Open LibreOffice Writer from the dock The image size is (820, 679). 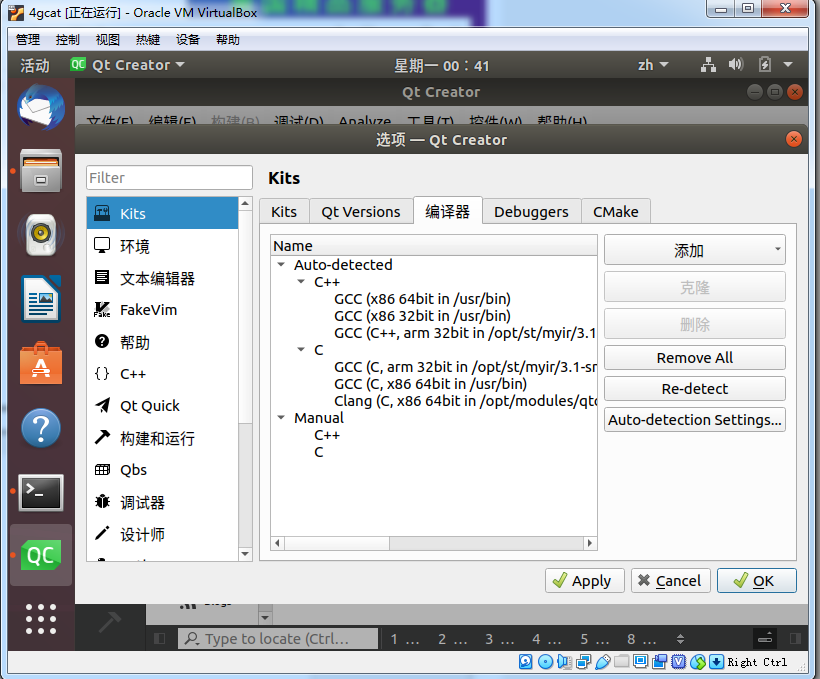point(41,299)
